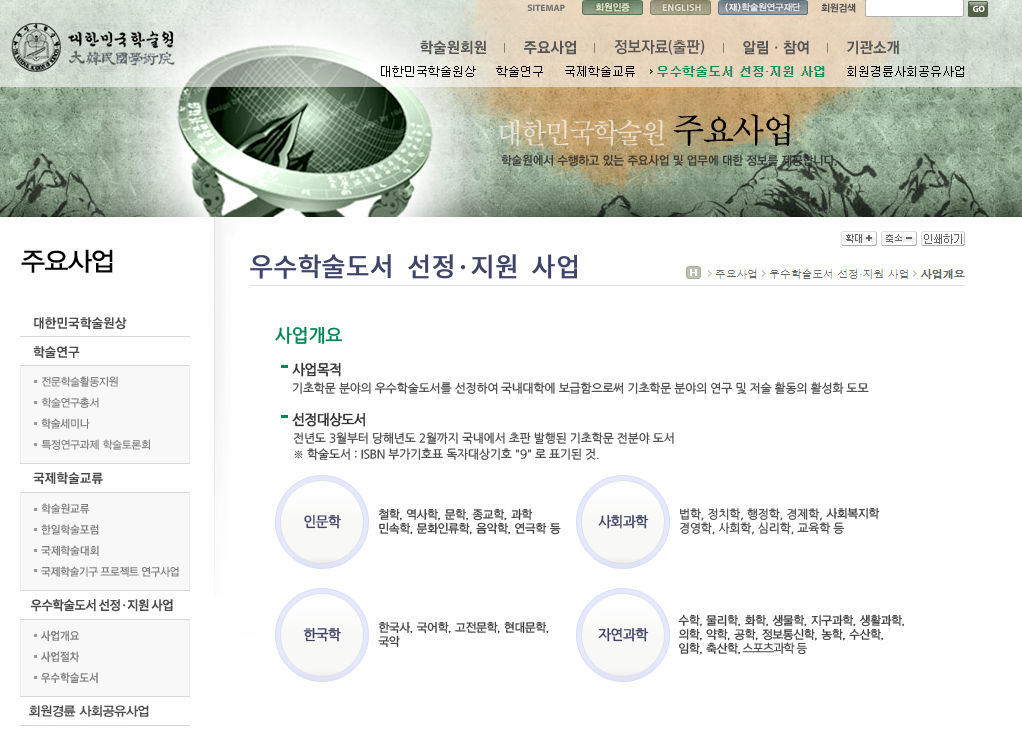
Task: Click the 인문학 circle icon
Action: [322, 522]
